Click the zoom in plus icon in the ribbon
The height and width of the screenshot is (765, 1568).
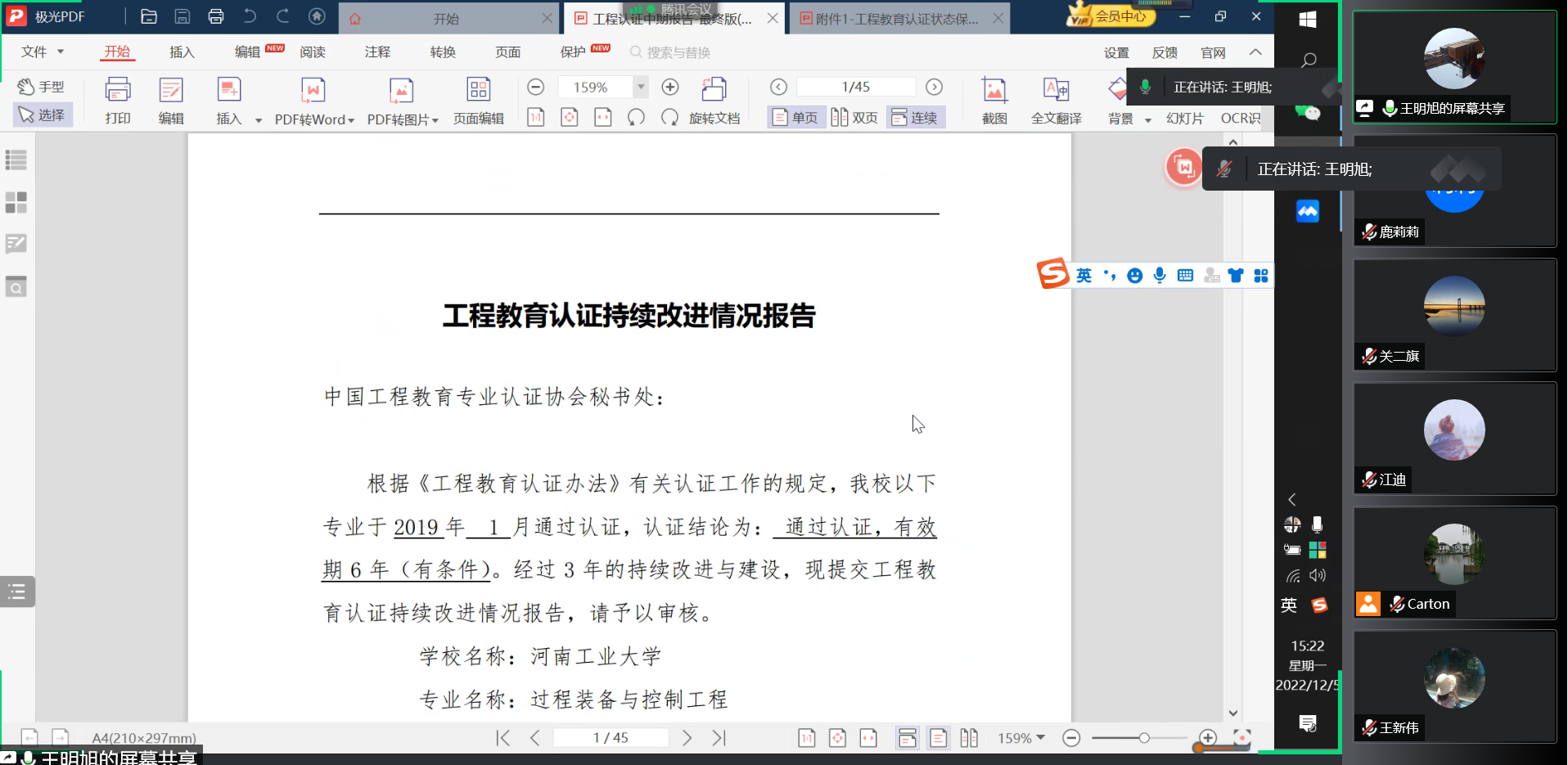670,87
